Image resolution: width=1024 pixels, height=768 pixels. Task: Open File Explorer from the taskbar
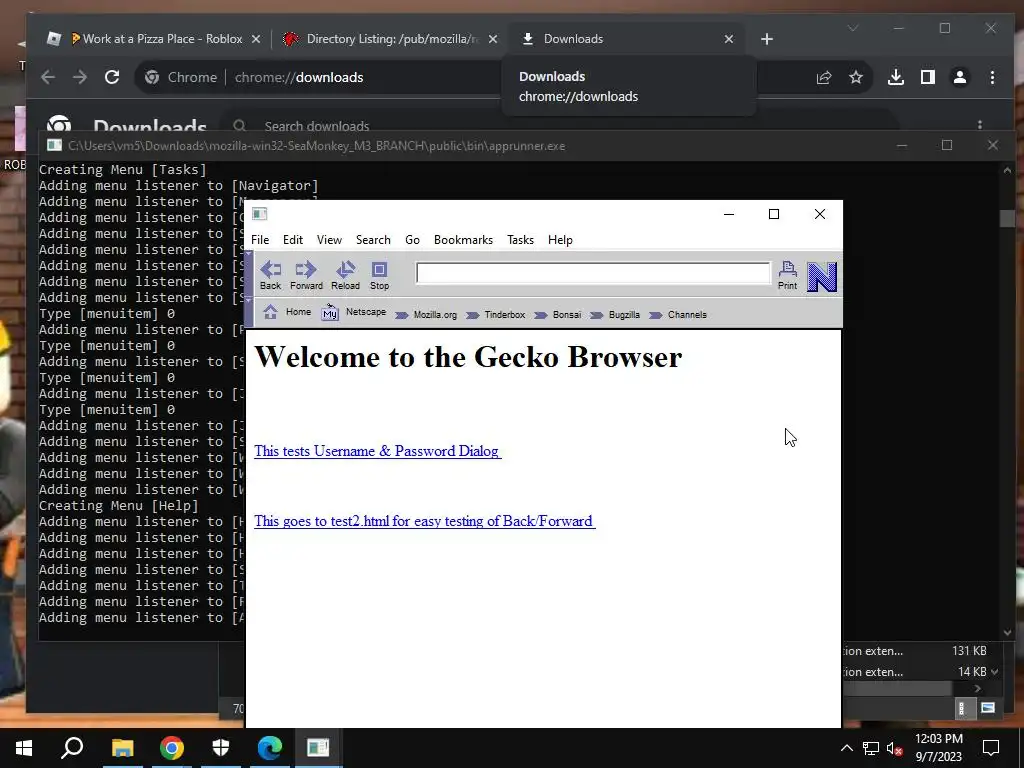122,748
